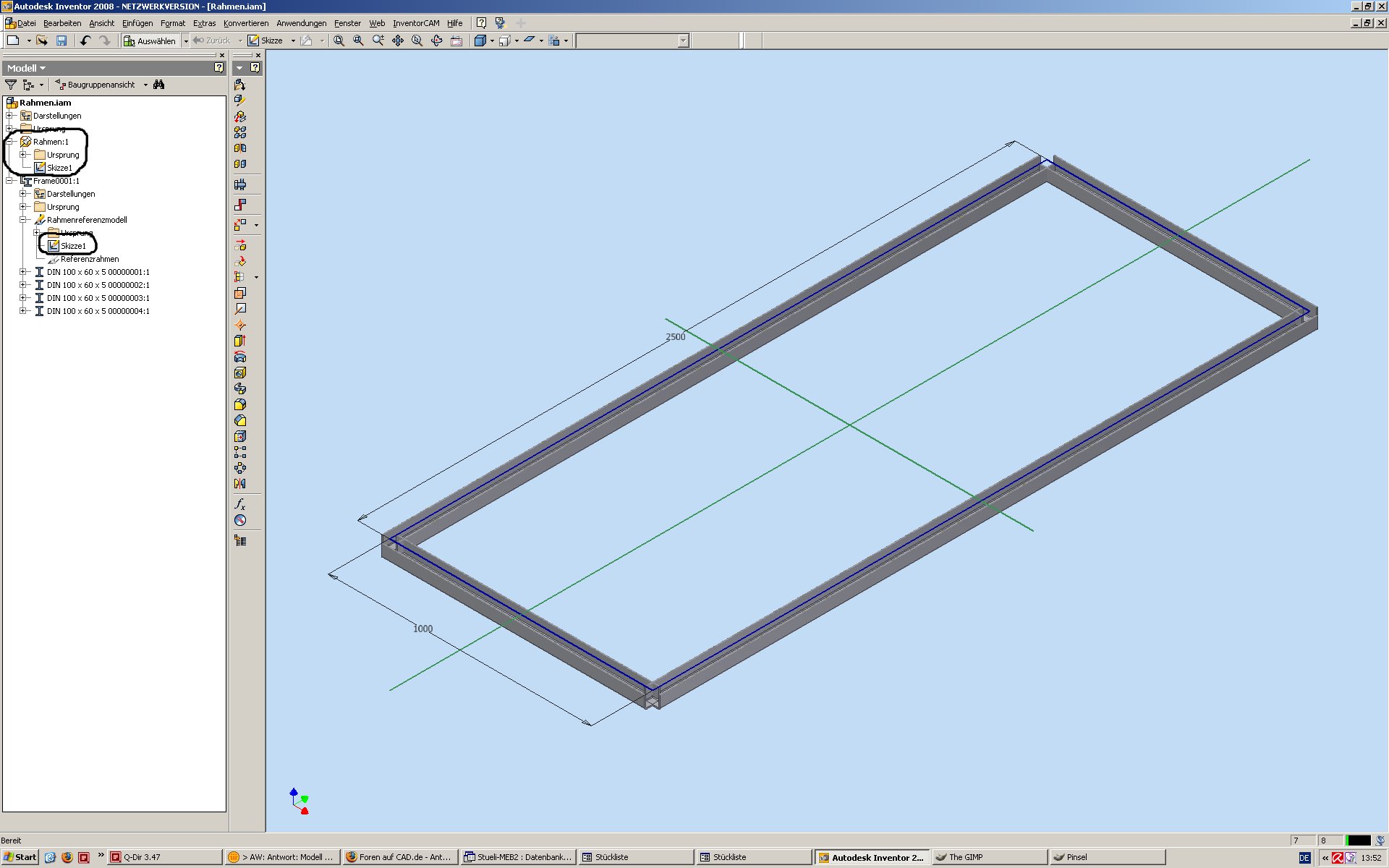
Task: Click the Undo arrow icon
Action: click(x=85, y=41)
